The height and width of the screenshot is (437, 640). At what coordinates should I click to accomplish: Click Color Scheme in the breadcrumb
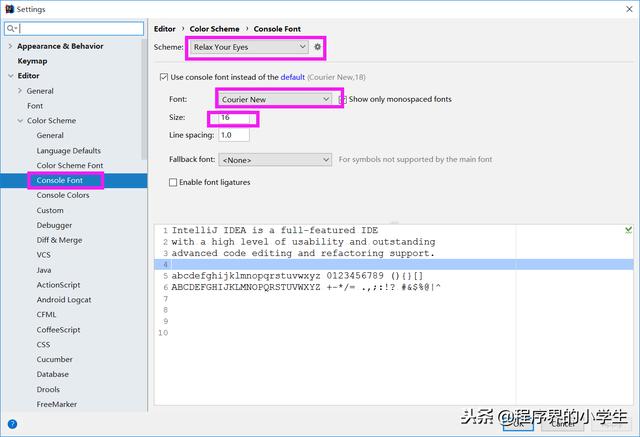pyautogui.click(x=214, y=29)
